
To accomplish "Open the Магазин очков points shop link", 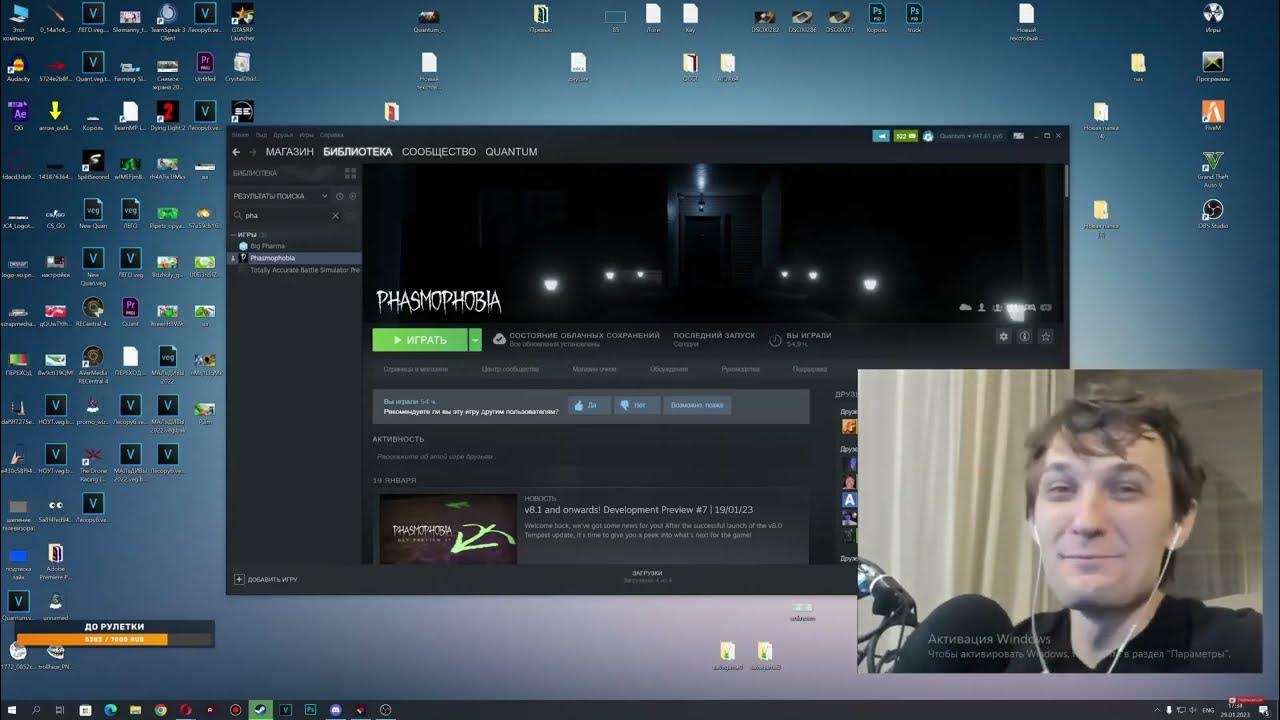I will pyautogui.click(x=594, y=369).
